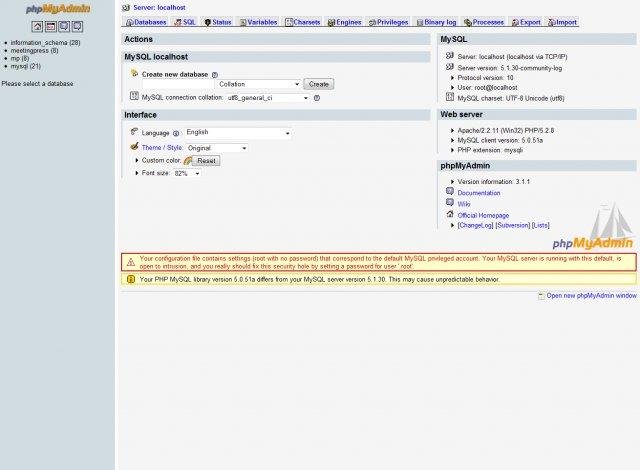Screen dimensions: 640x470
Task: Click the Server version icon
Action: click(450, 67)
